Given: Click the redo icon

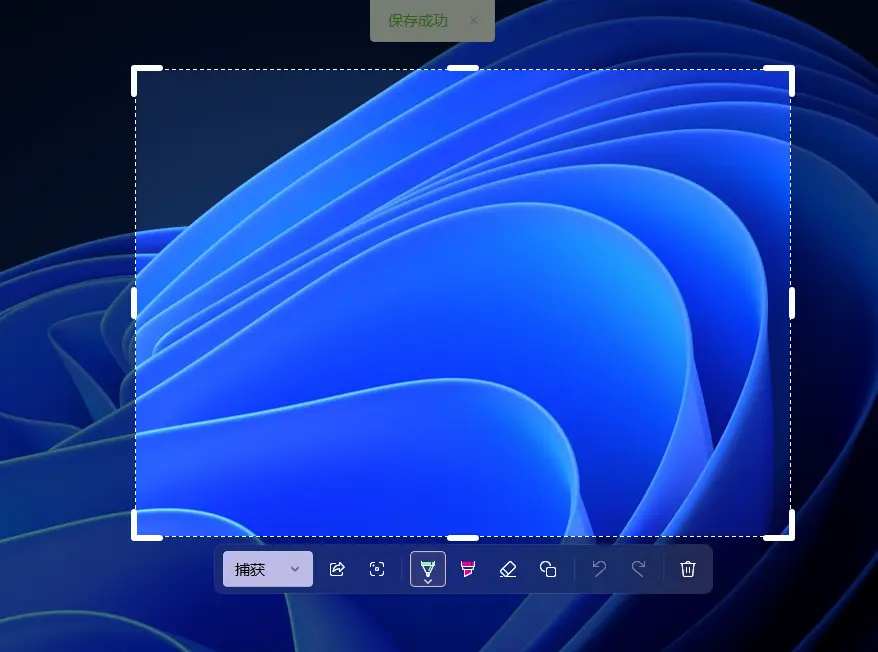Looking at the screenshot, I should [639, 569].
